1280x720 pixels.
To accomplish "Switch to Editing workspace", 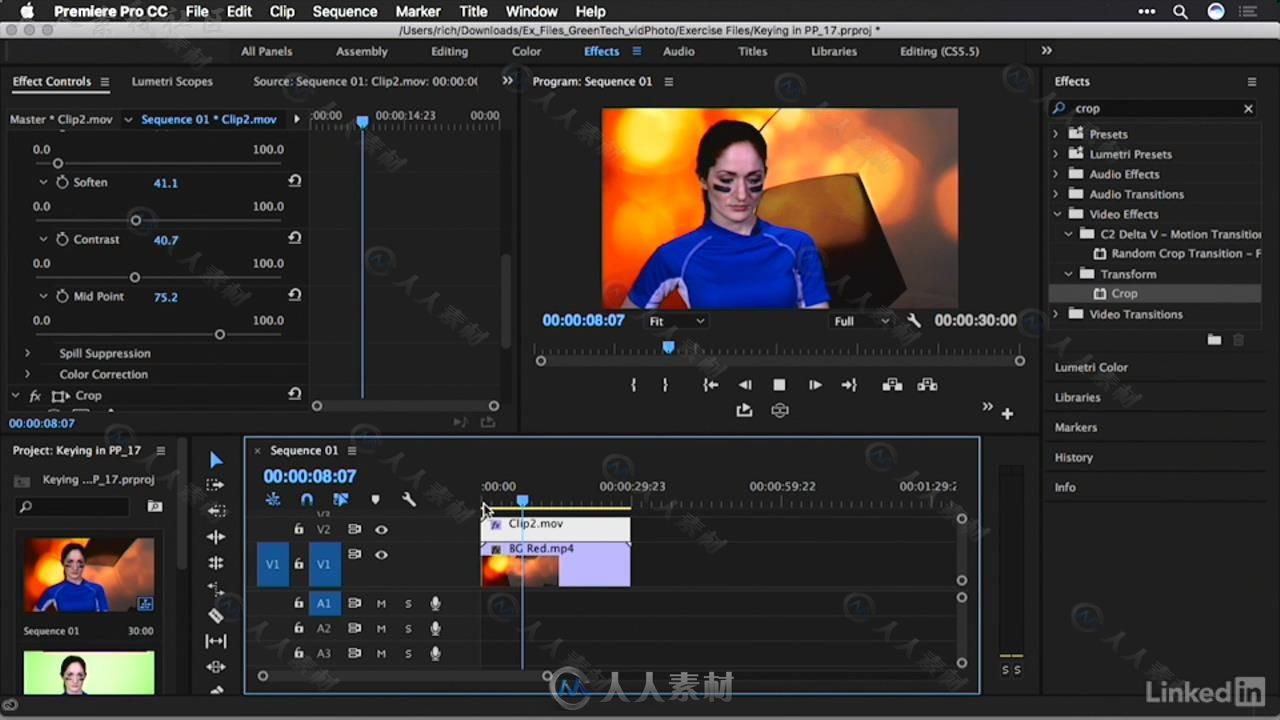I will [449, 51].
